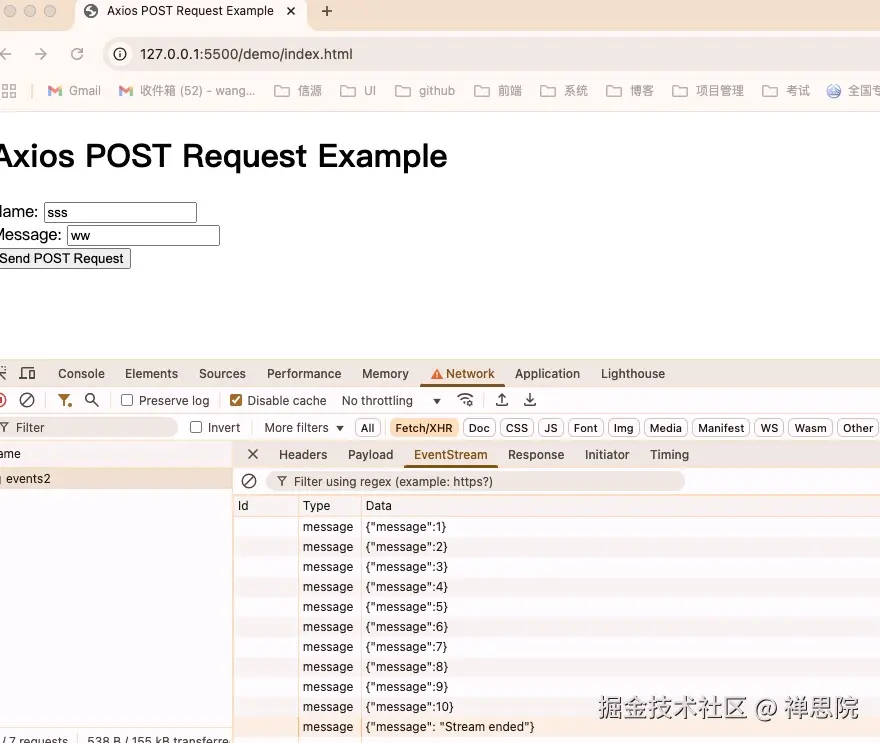
Task: Switch to the Sources panel
Action: pos(222,374)
